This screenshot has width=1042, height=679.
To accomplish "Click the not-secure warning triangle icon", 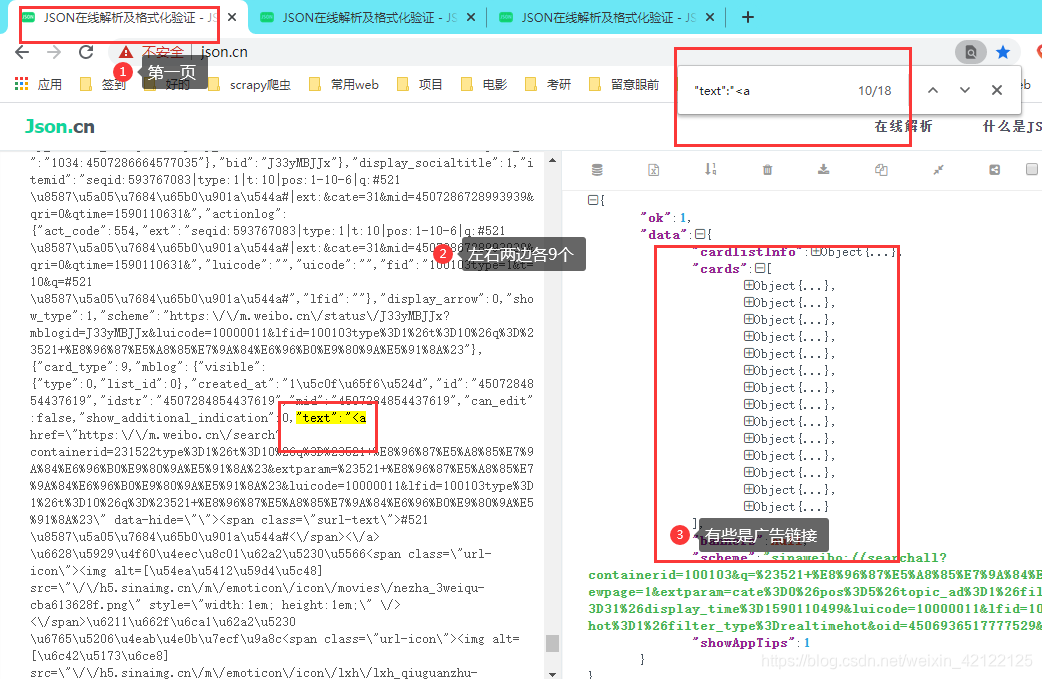I will 126,52.
